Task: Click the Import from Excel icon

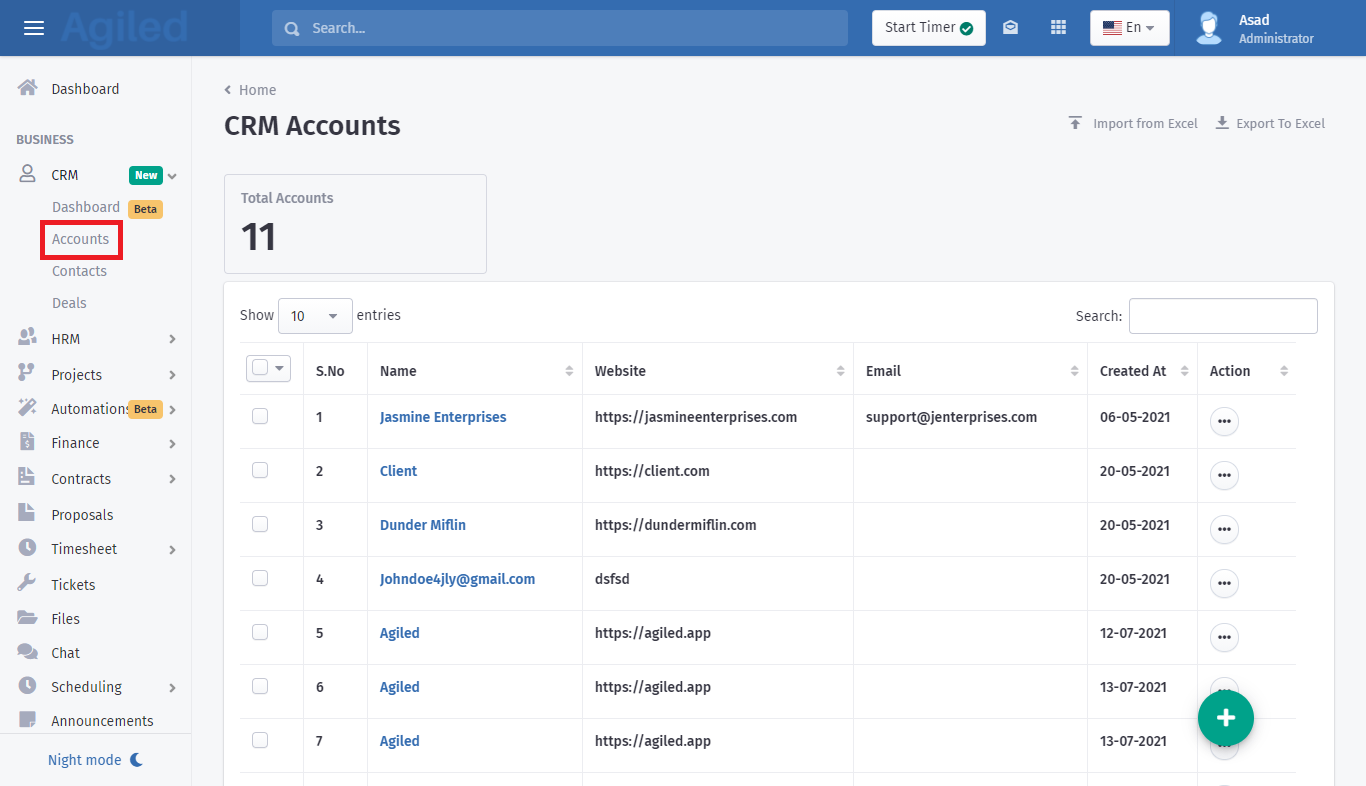Action: 1075,123
